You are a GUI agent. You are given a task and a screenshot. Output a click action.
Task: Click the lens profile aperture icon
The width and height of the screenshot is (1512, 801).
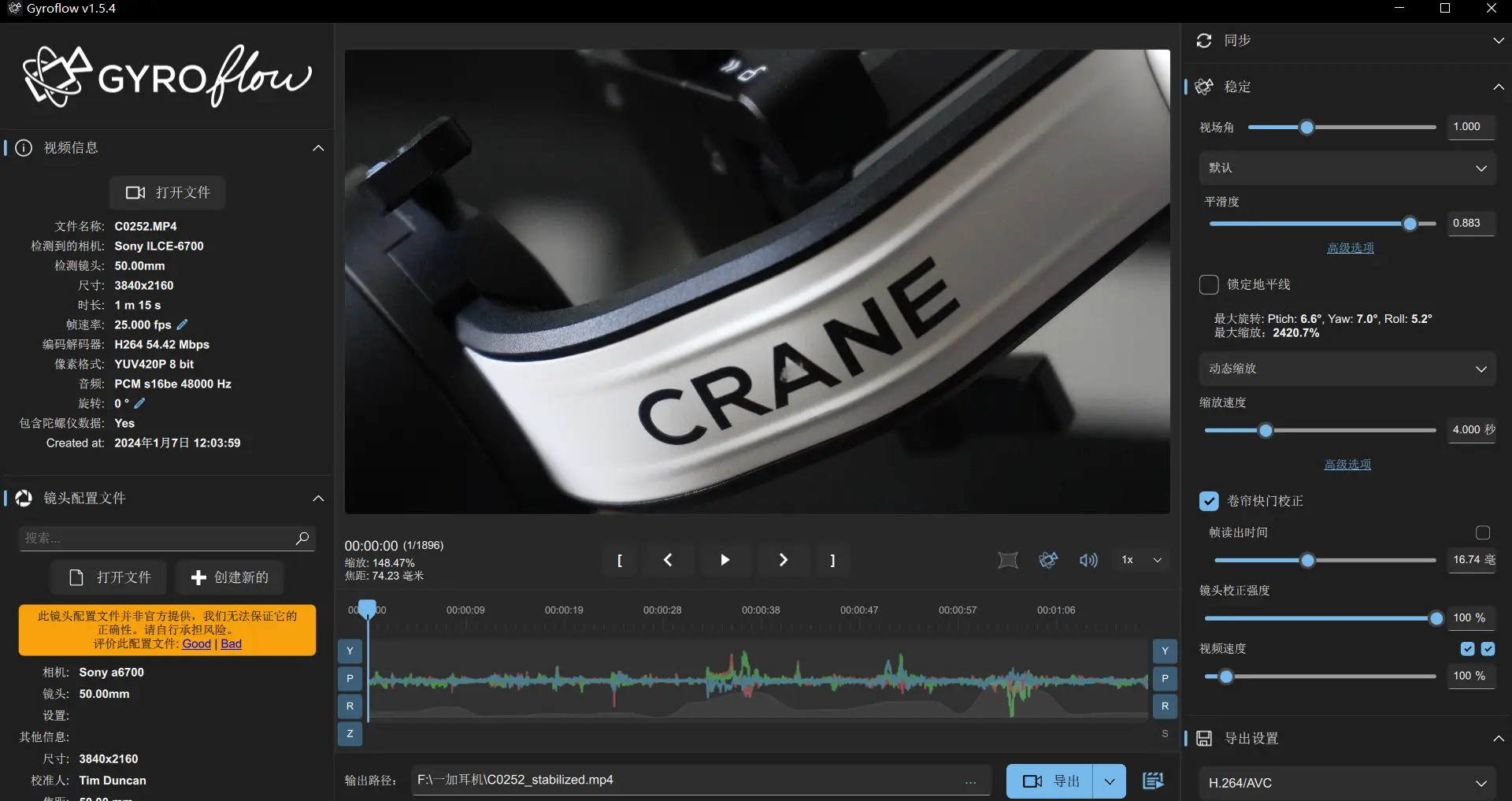coord(24,498)
